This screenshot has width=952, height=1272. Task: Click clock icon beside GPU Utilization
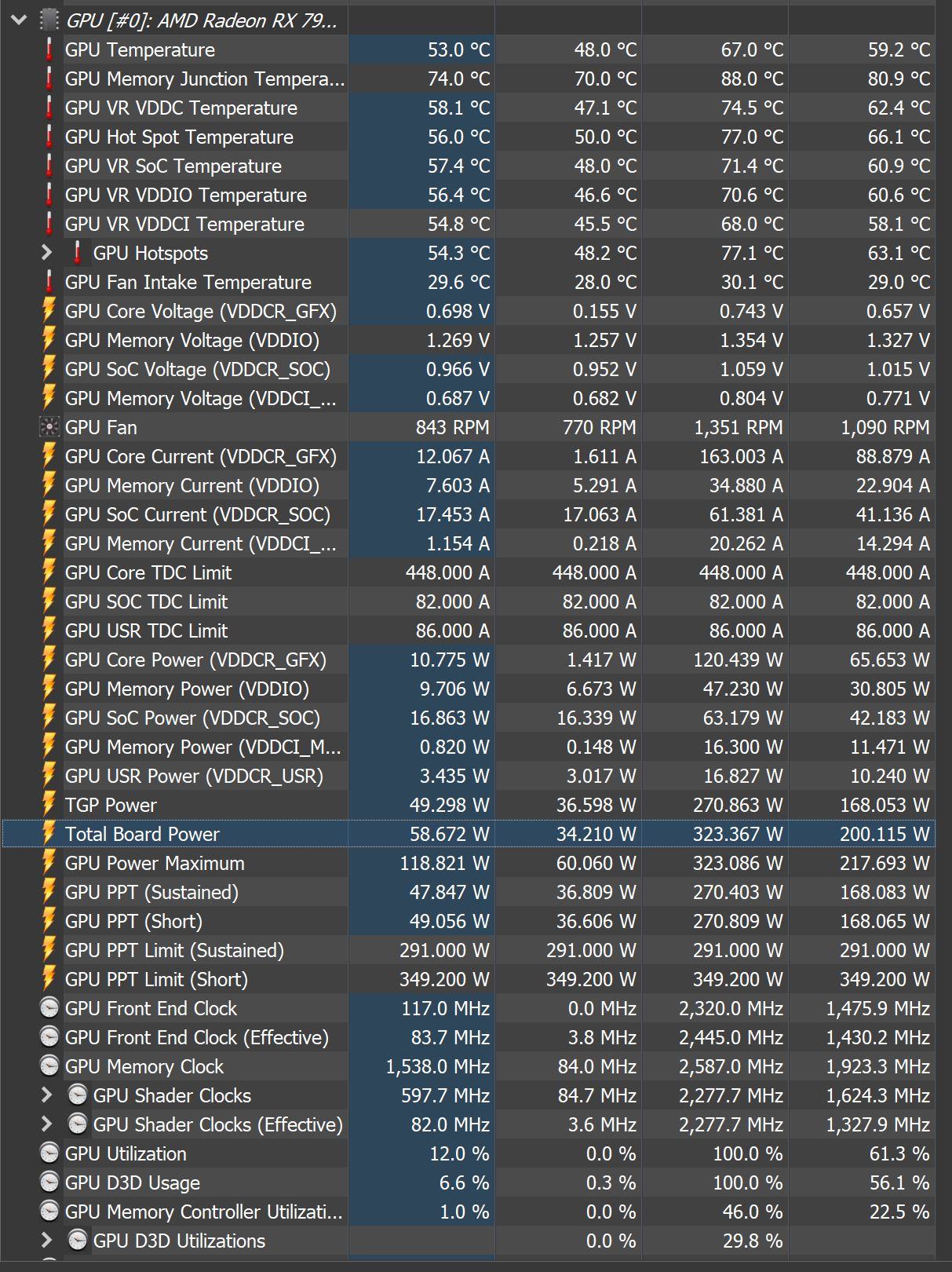tap(49, 1153)
